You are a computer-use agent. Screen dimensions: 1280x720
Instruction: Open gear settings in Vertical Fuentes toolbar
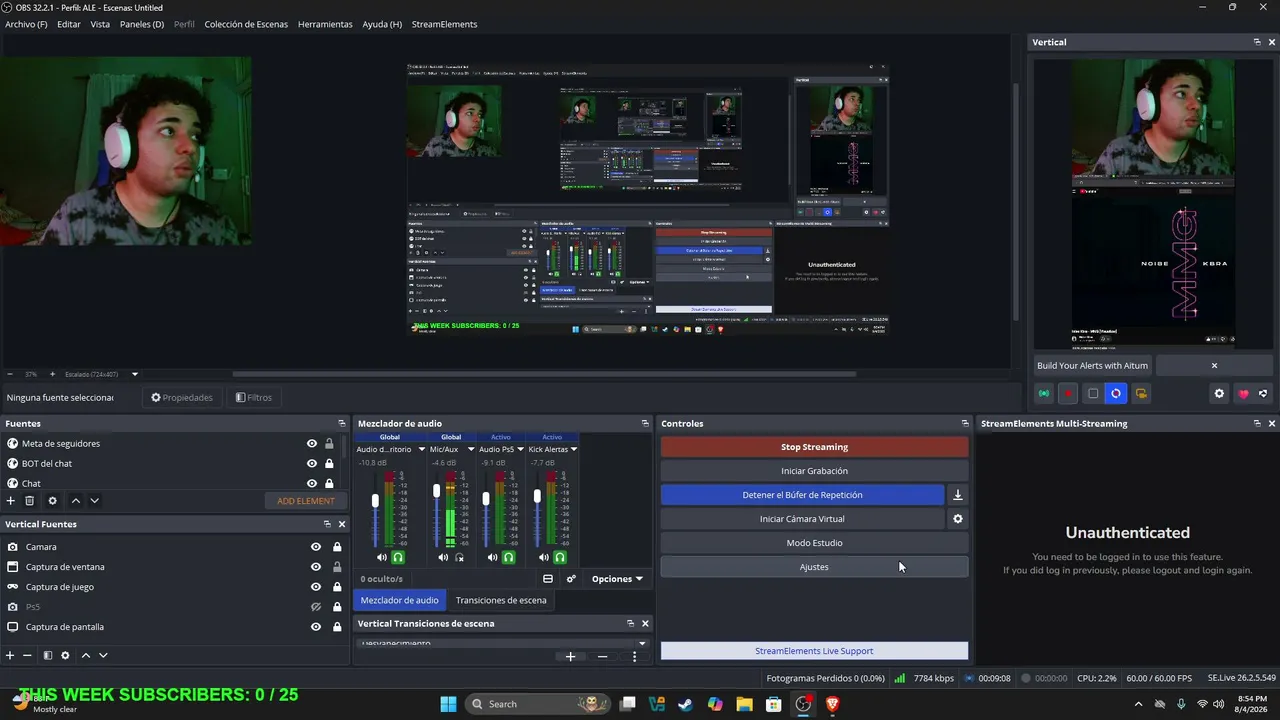click(x=66, y=655)
